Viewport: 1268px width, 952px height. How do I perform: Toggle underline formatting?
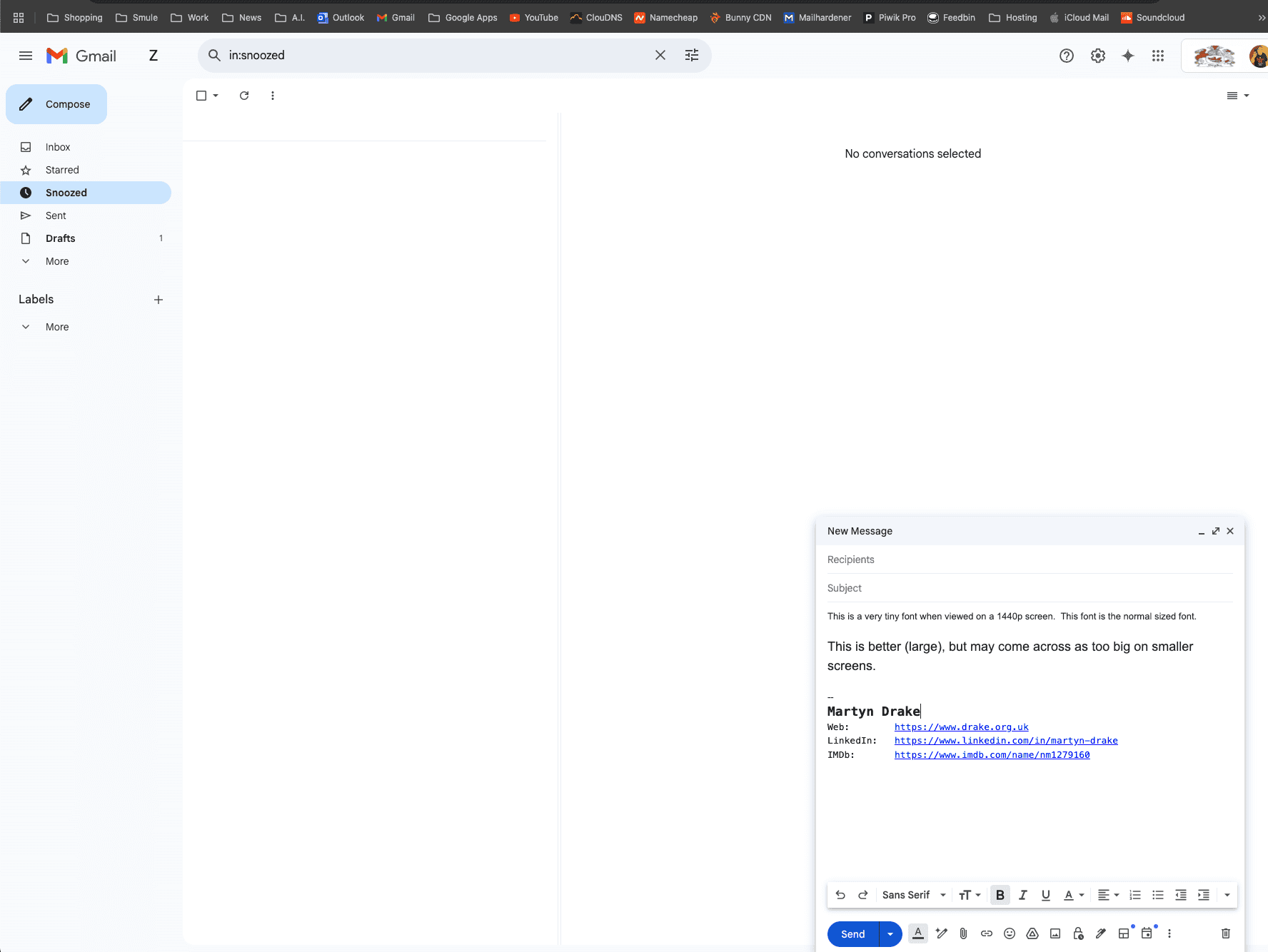[x=1046, y=895]
